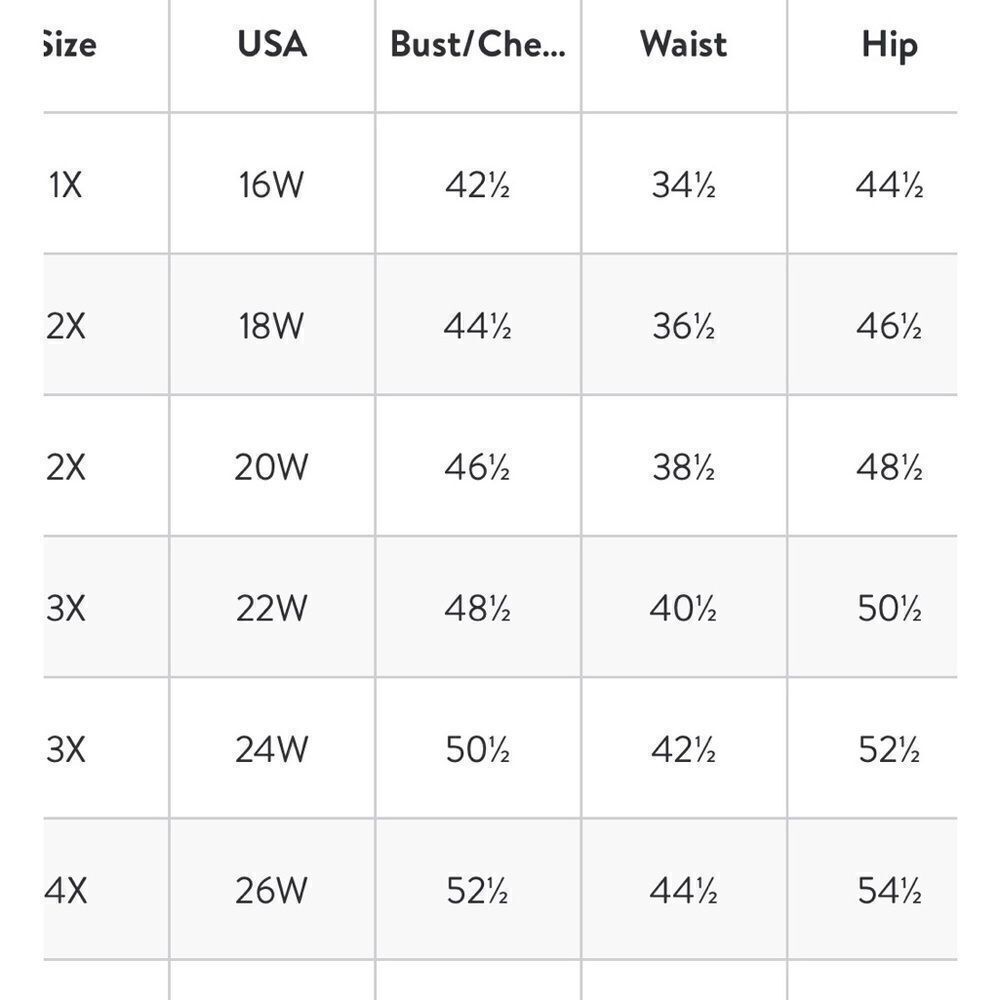Image resolution: width=1000 pixels, height=1000 pixels.
Task: Click the 4X size cell
Action: click(x=66, y=890)
